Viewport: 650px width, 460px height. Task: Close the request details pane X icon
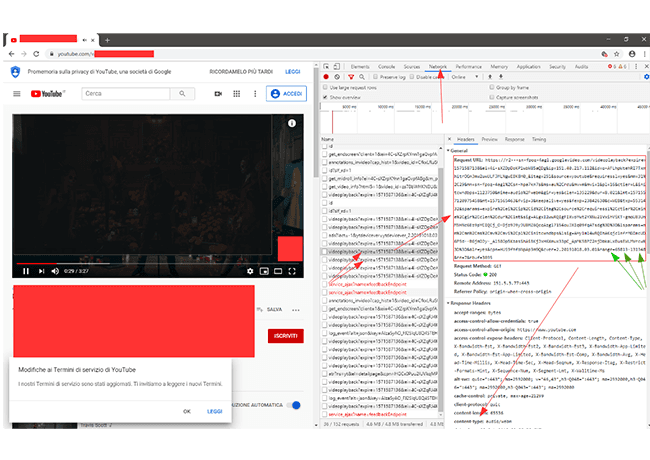tap(449, 139)
